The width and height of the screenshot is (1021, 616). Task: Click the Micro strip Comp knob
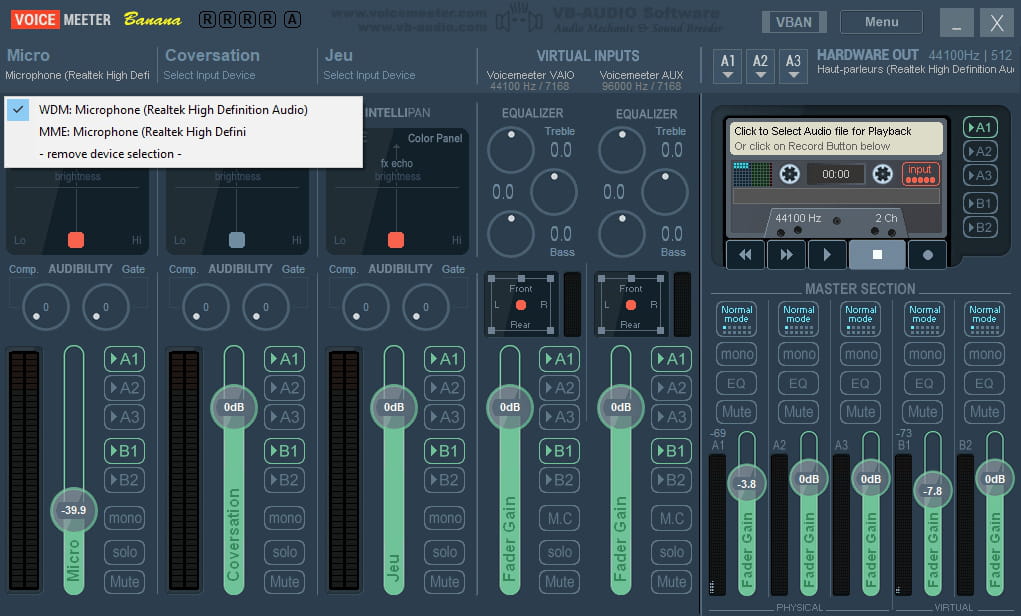tap(46, 307)
